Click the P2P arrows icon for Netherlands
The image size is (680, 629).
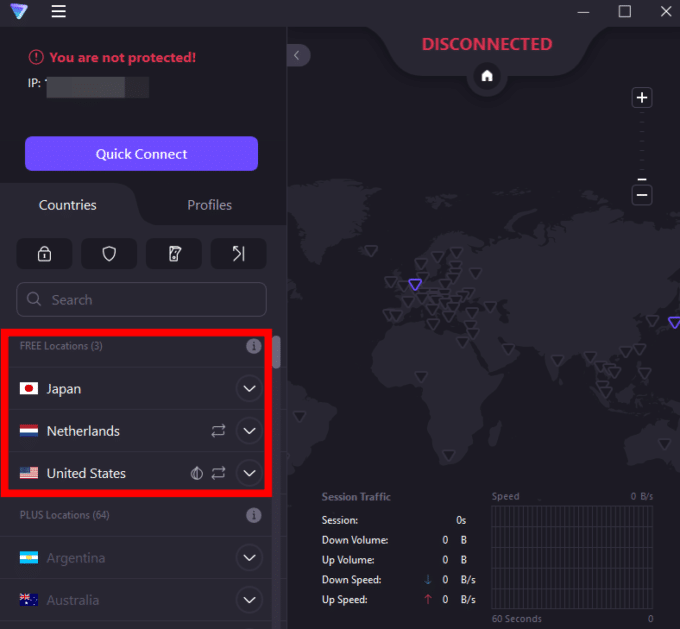218,431
